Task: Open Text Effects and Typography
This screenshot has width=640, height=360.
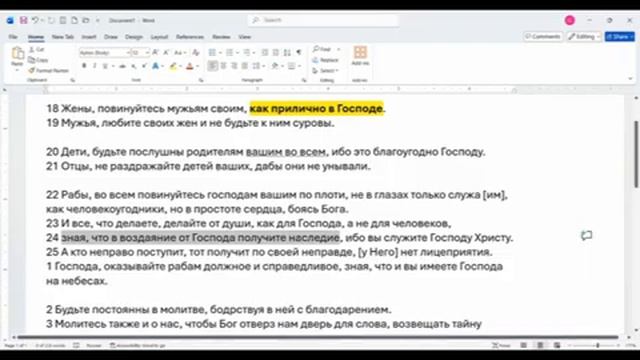Action: 156,66
